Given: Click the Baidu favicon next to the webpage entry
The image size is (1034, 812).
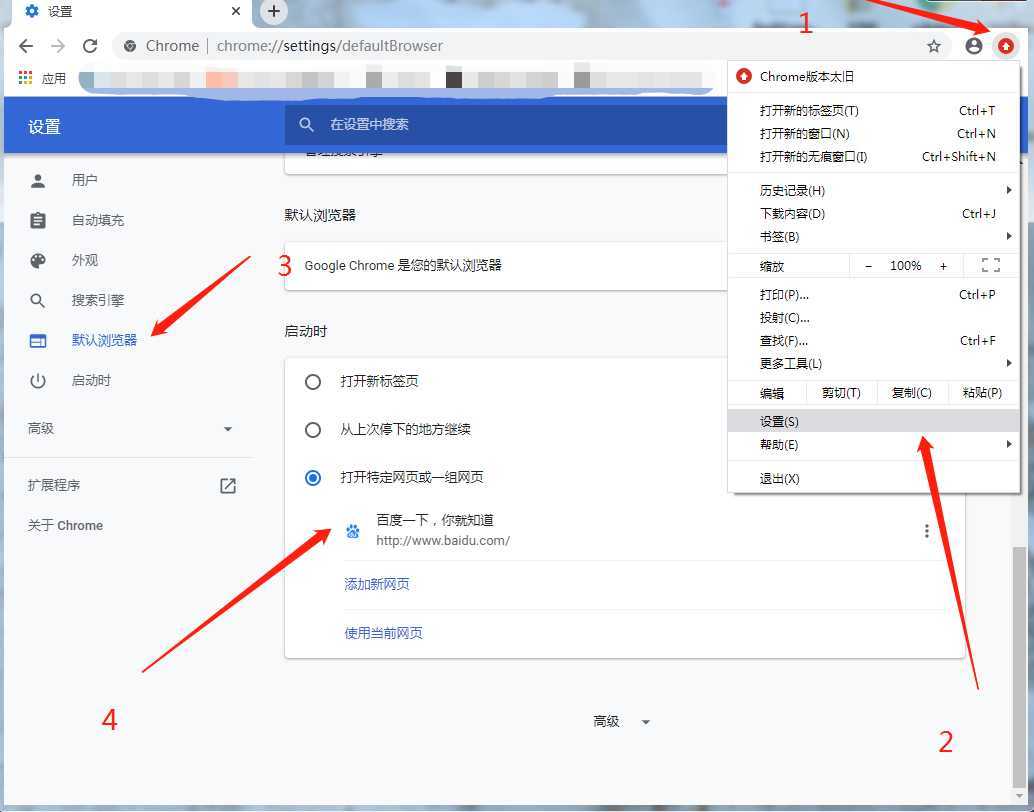Looking at the screenshot, I should (x=352, y=530).
